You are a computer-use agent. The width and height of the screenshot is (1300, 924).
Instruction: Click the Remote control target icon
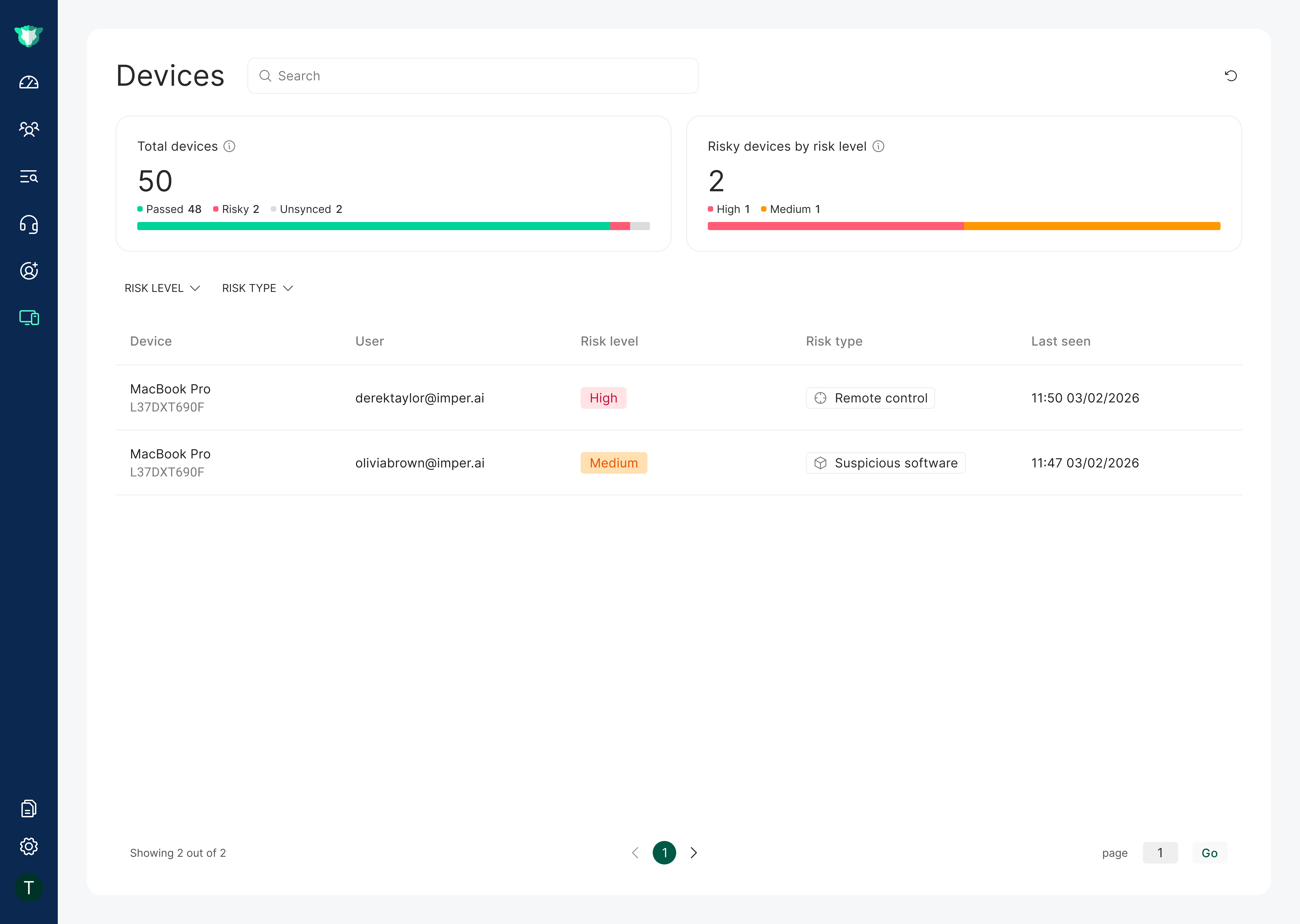pos(820,398)
